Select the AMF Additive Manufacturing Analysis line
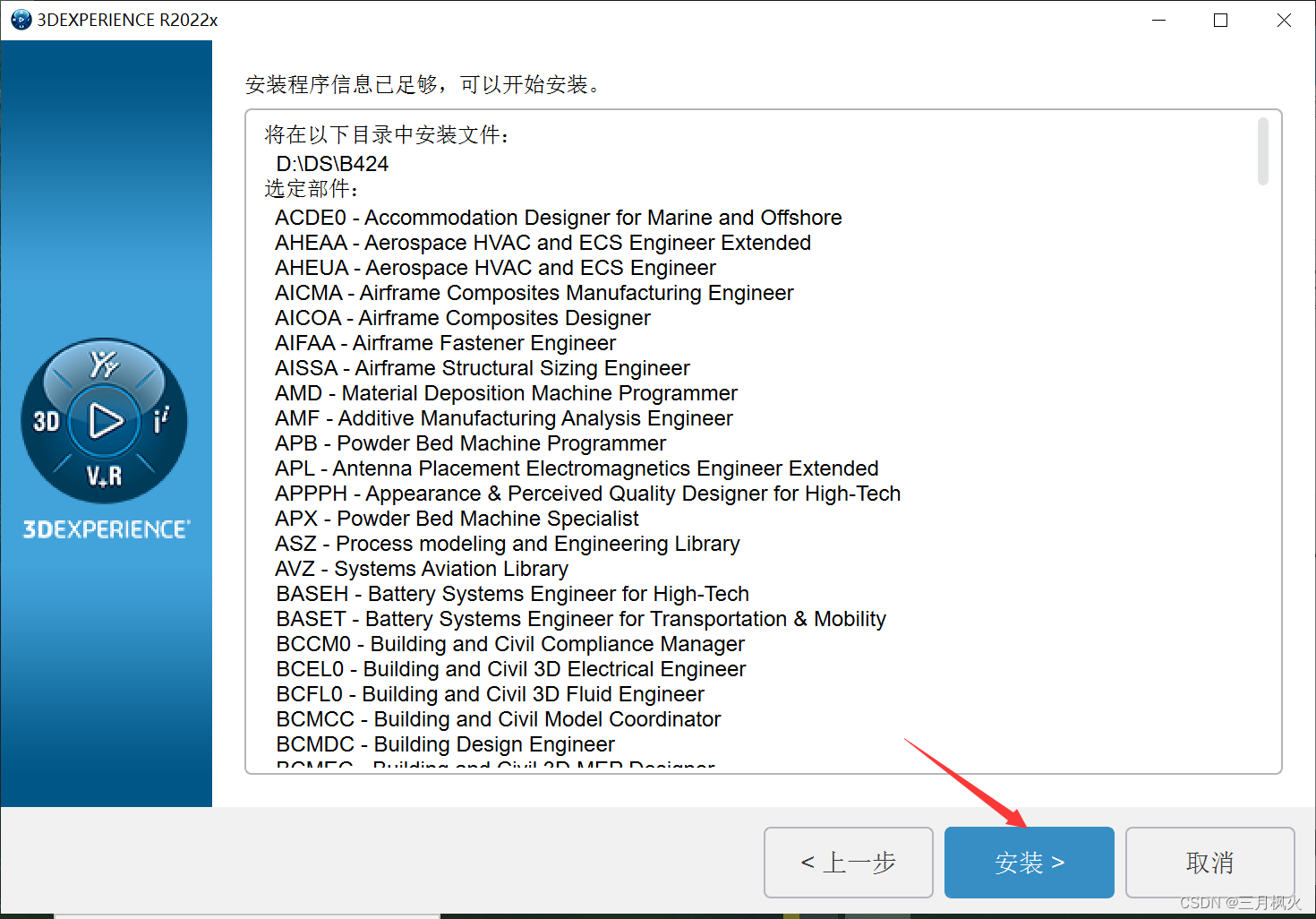 pos(504,418)
